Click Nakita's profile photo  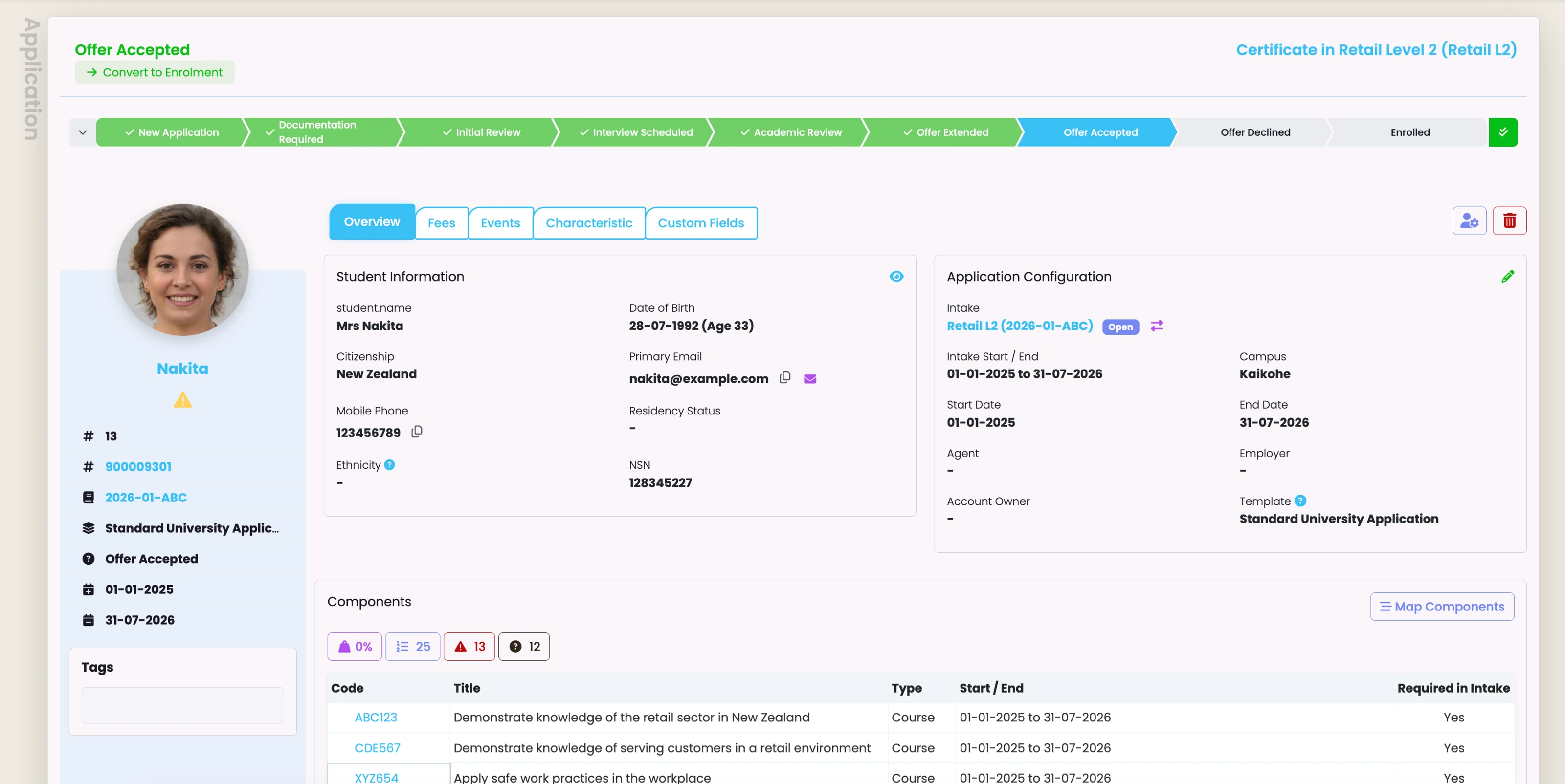(x=182, y=270)
